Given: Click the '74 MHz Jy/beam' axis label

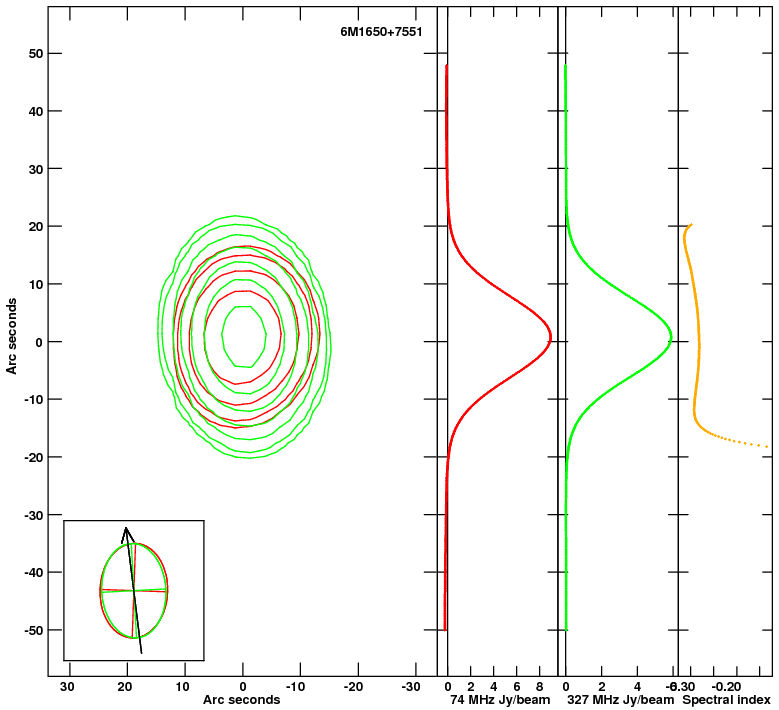Looking at the screenshot, I should coord(500,700).
